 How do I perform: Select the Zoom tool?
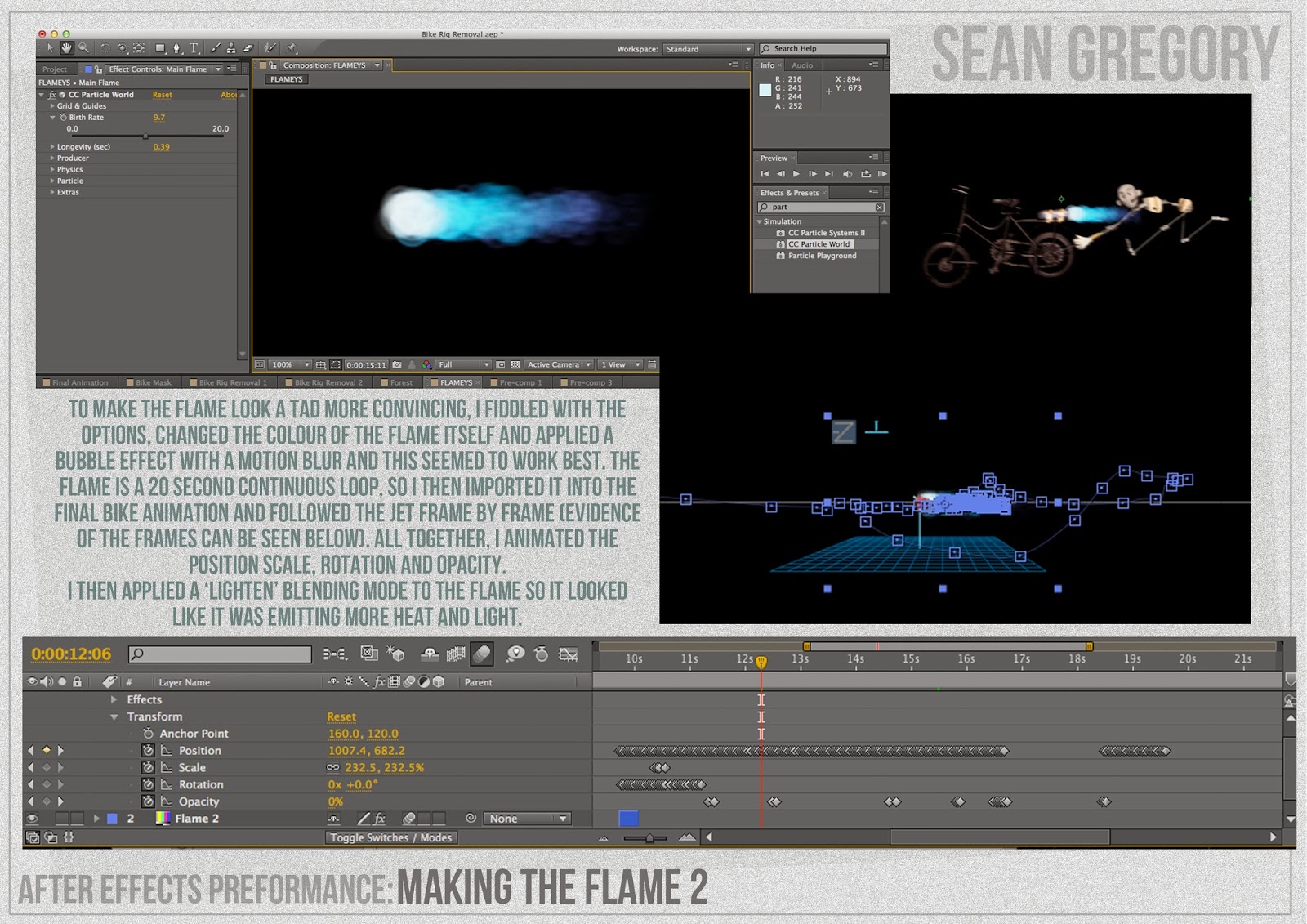83,47
